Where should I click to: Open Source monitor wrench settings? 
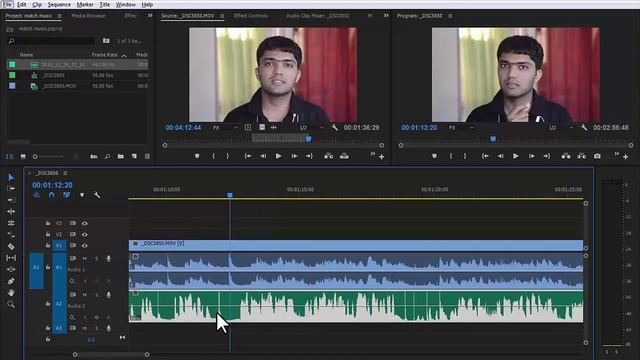click(335, 128)
